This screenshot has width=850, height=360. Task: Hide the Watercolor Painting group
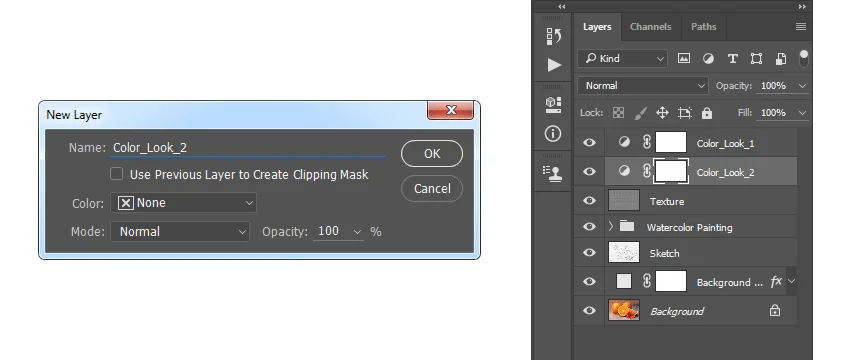589,227
